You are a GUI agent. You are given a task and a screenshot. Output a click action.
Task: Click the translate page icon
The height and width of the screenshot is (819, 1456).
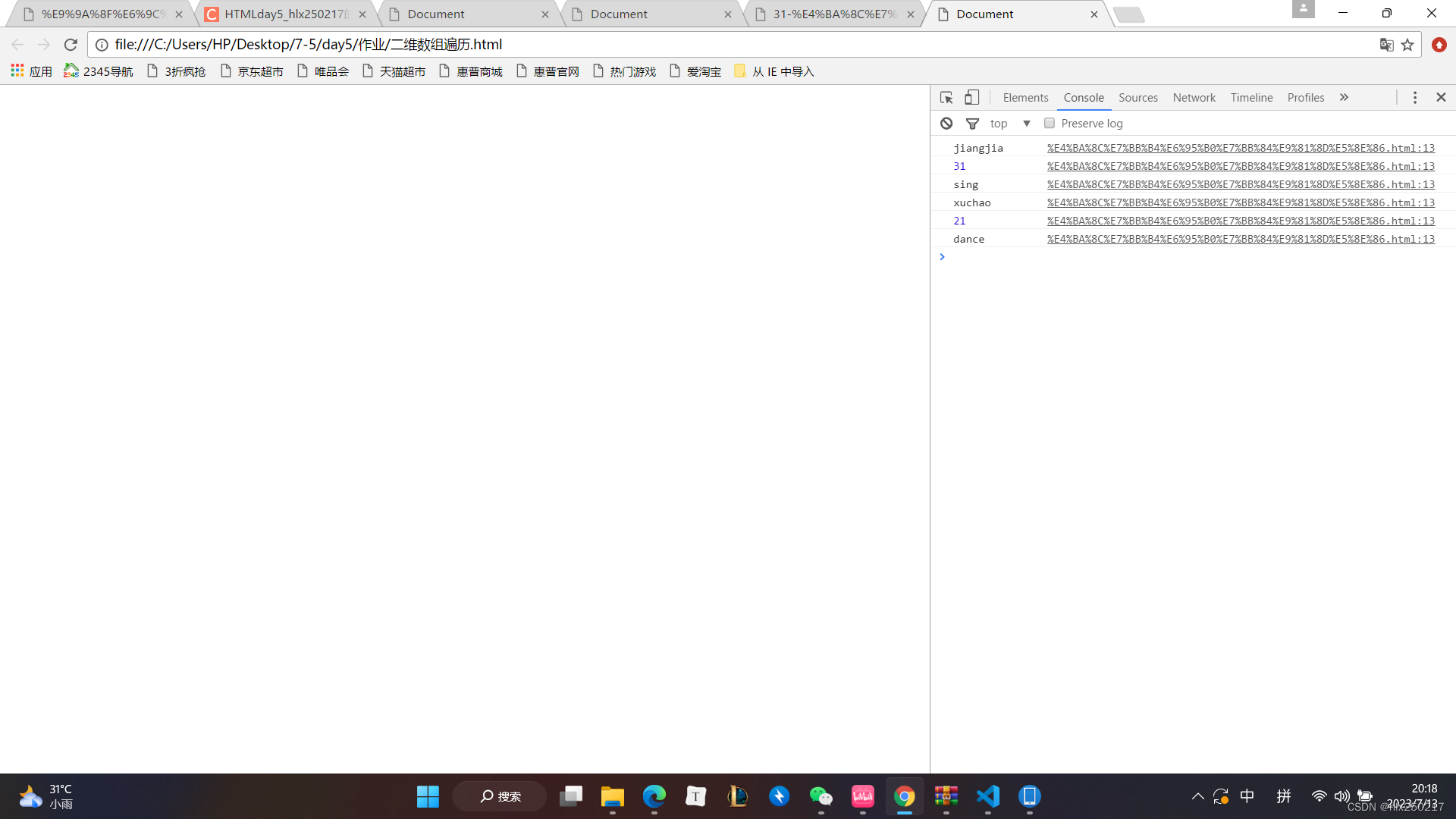[1386, 45]
